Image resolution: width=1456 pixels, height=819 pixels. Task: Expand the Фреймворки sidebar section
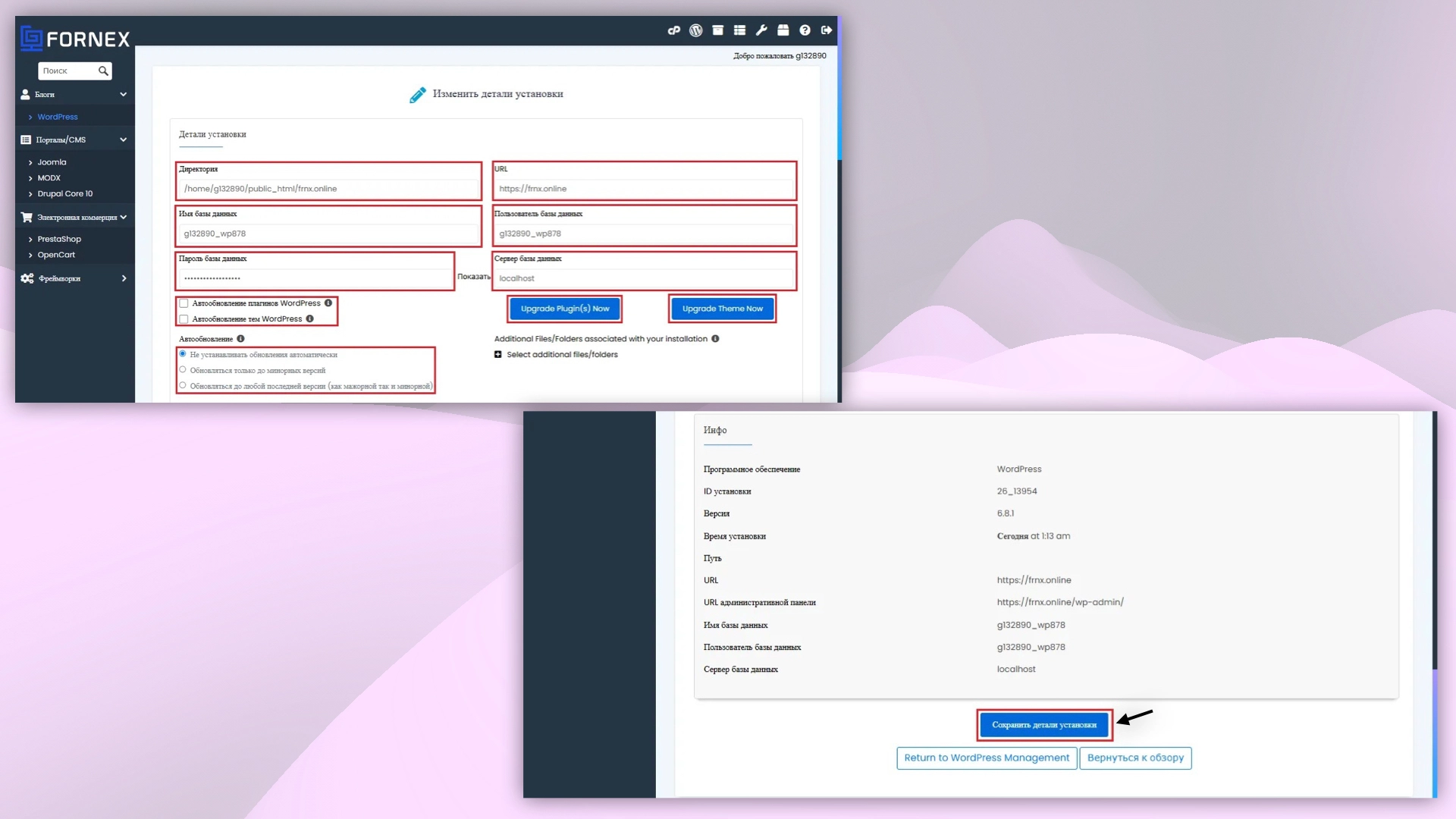pos(123,278)
